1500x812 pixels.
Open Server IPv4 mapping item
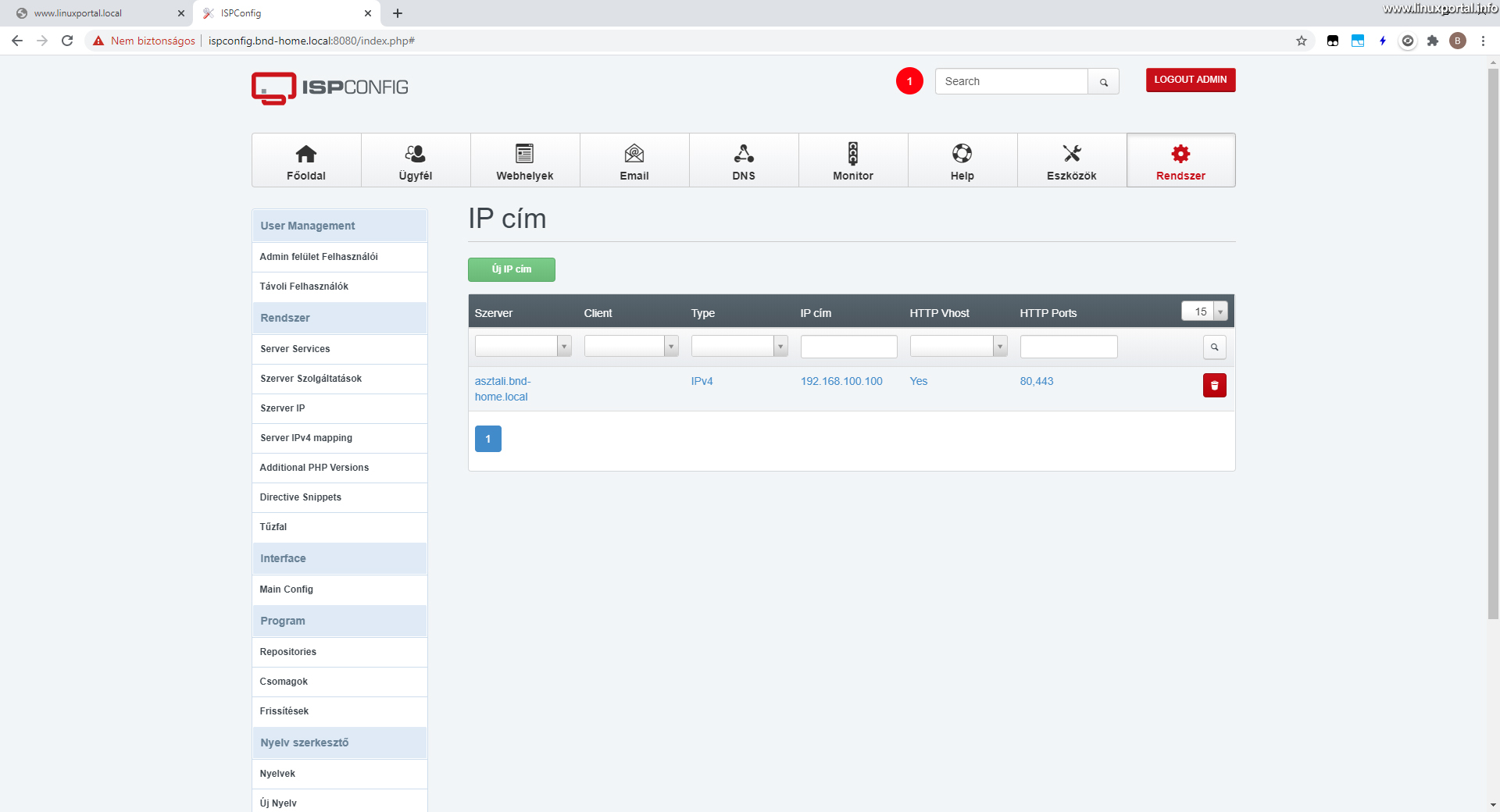(340, 438)
